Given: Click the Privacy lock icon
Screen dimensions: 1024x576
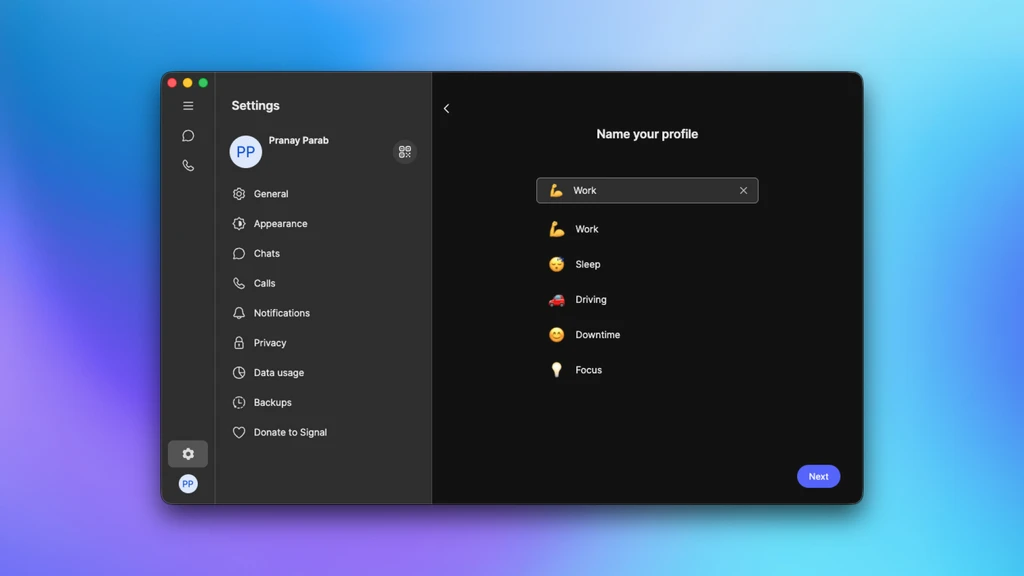Looking at the screenshot, I should tap(239, 343).
